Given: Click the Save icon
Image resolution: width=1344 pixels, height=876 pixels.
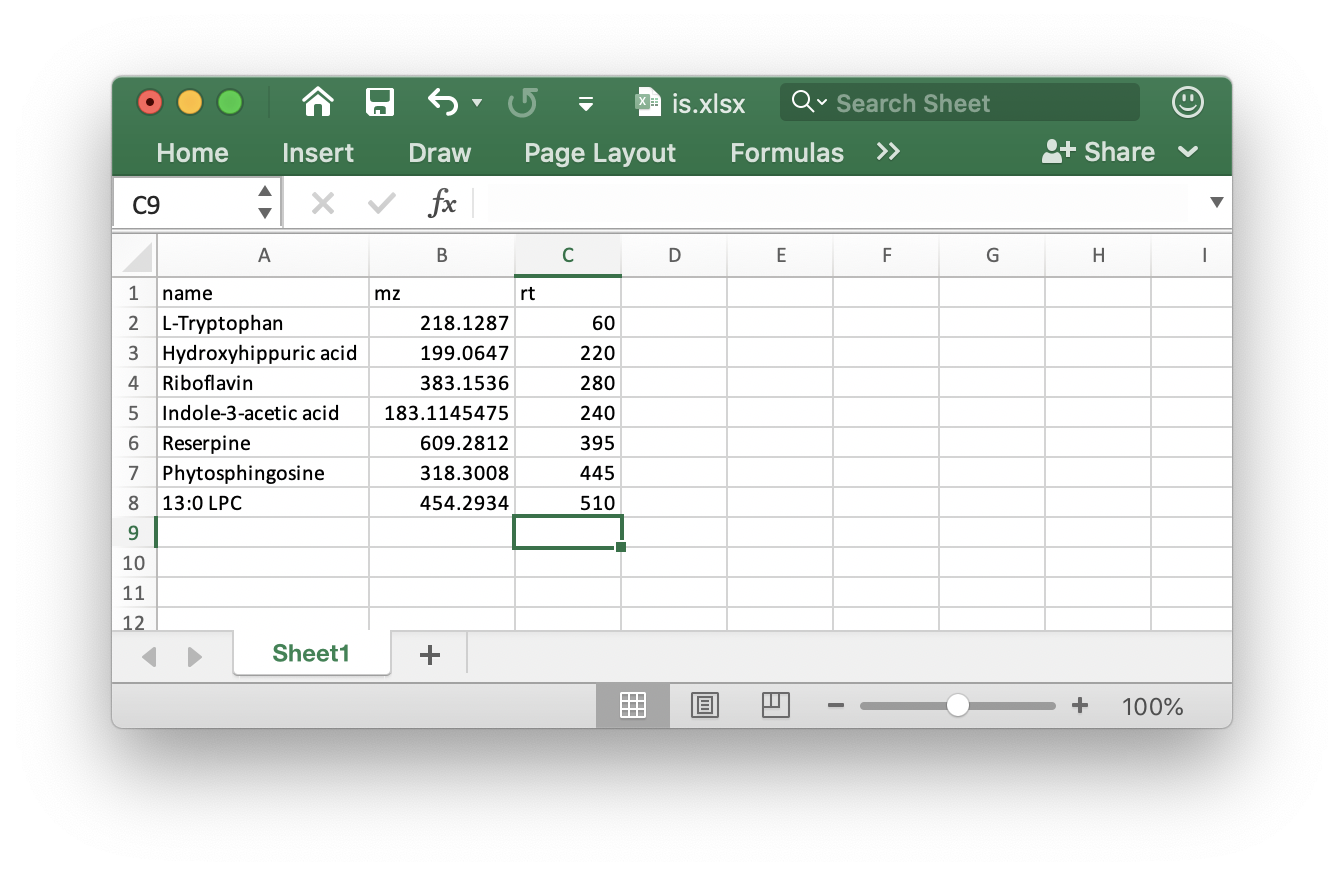Looking at the screenshot, I should pos(380,102).
